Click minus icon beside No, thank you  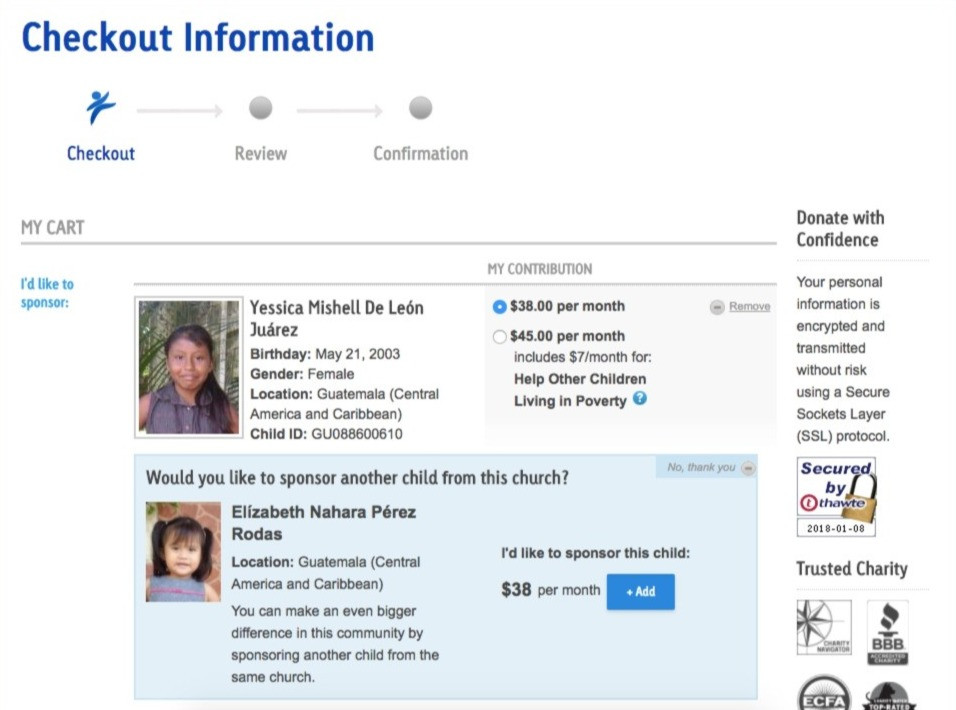pyautogui.click(x=748, y=468)
